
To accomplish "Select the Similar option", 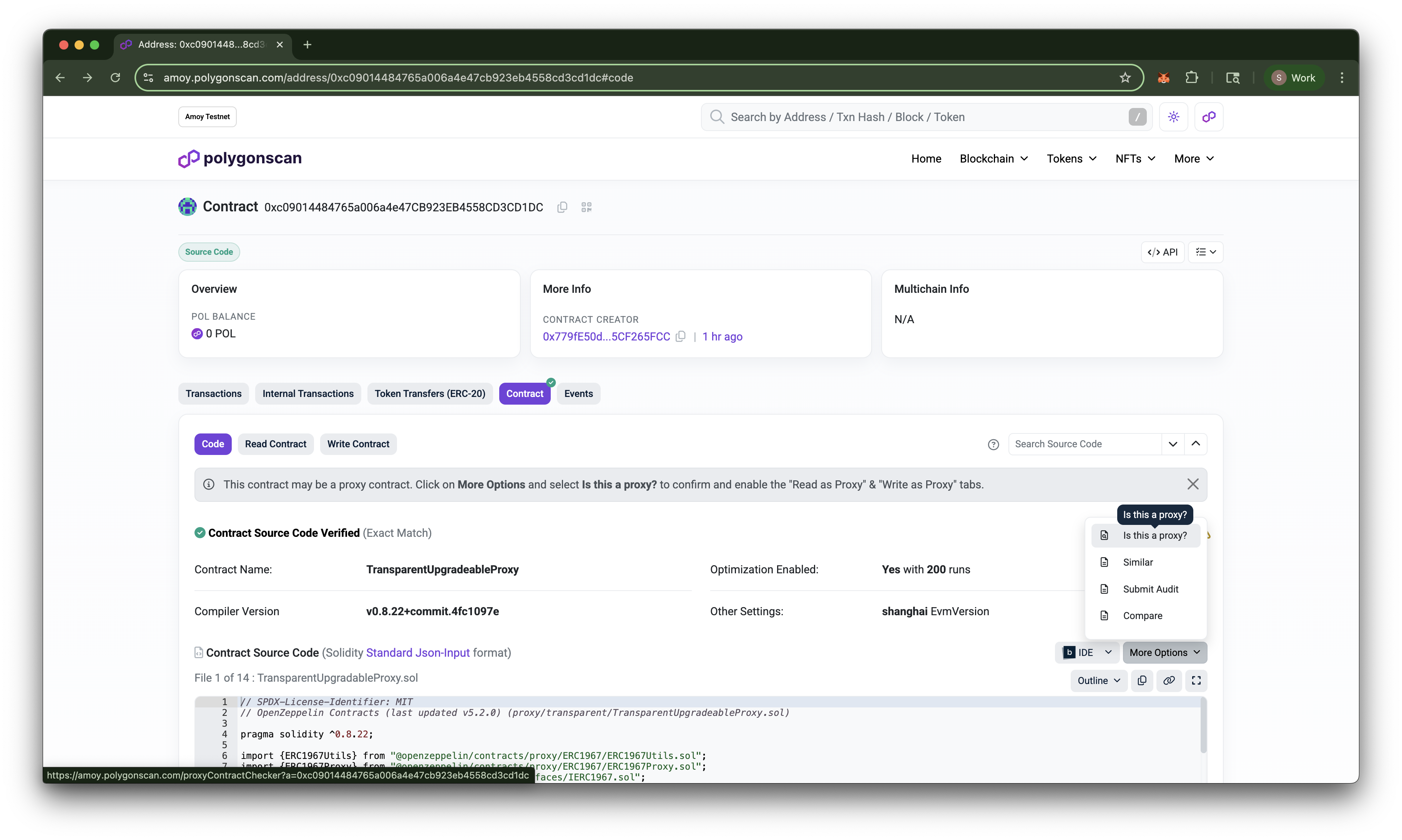I will point(1146,562).
